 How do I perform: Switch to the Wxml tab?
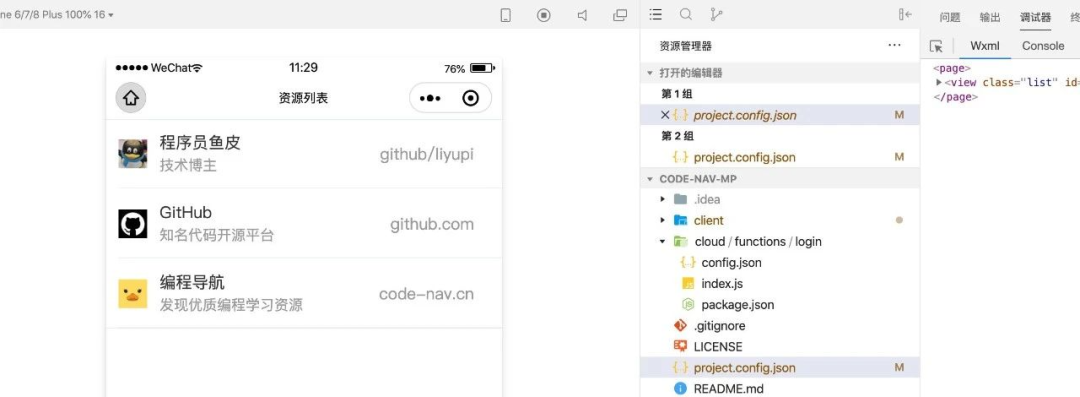coord(985,46)
